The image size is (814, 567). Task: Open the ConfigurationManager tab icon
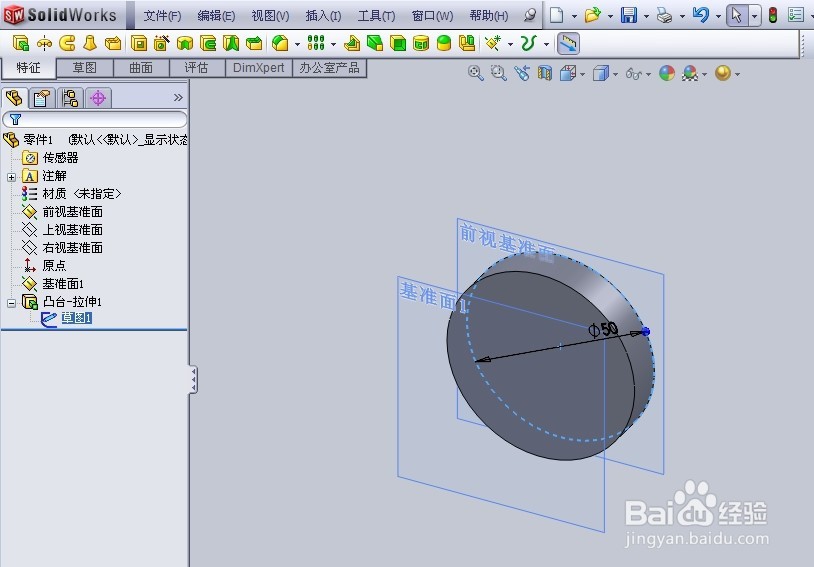click(x=70, y=98)
